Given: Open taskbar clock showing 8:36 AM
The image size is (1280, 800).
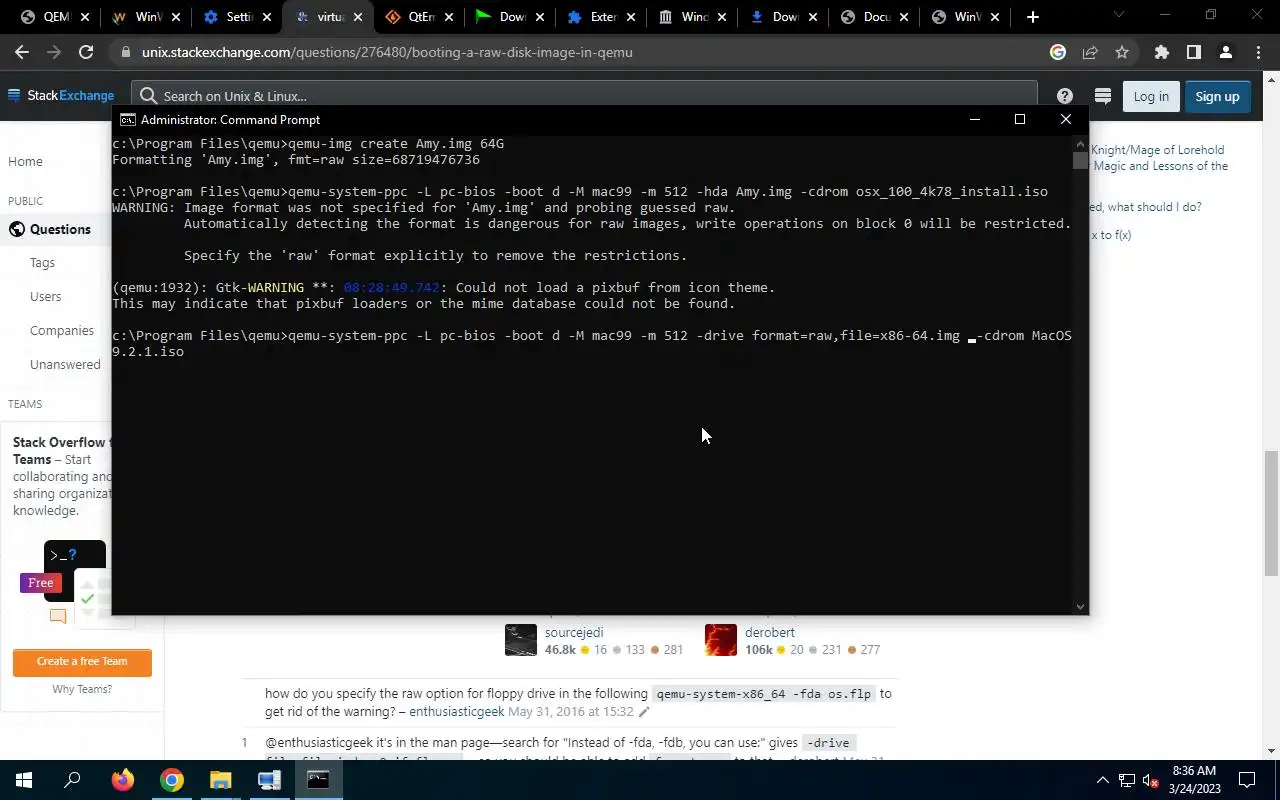Looking at the screenshot, I should point(1194,780).
